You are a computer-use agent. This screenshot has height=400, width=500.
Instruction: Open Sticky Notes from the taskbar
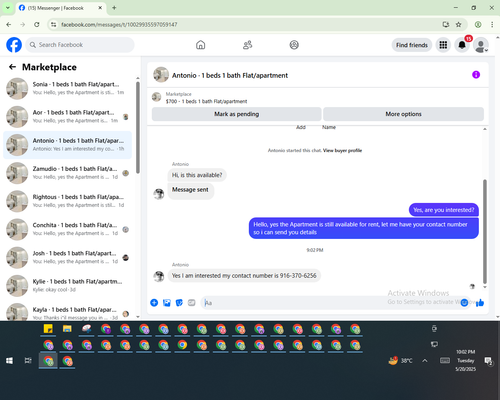[48, 329]
